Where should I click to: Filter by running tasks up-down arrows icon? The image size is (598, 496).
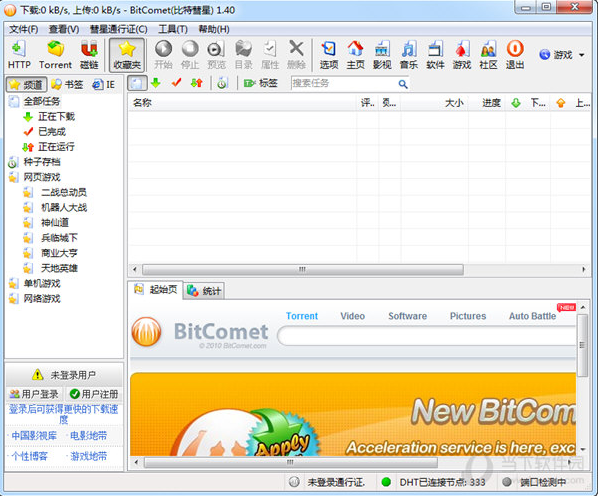coord(197,83)
